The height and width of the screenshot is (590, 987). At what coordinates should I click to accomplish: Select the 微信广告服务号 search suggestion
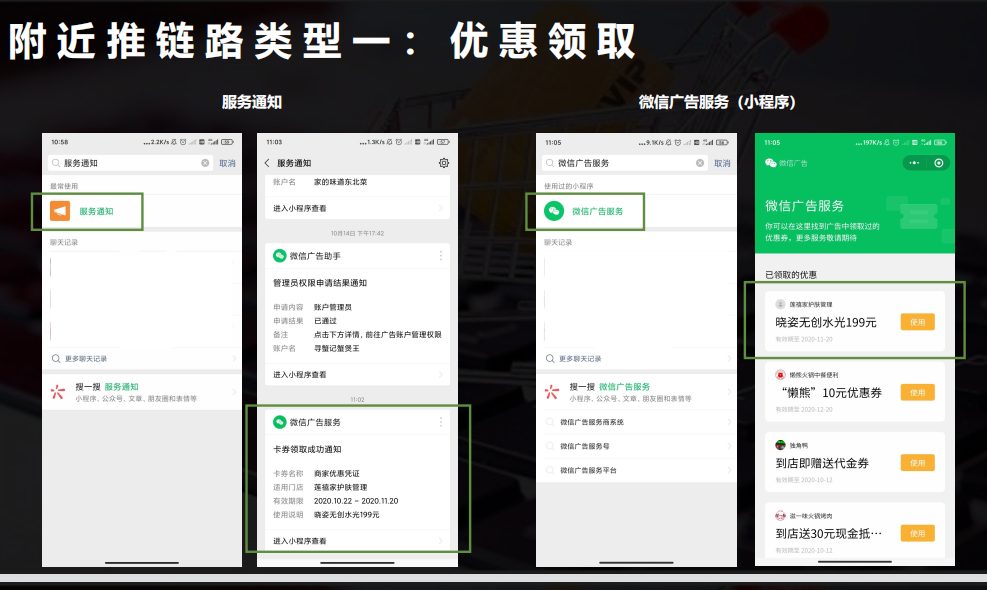[x=636, y=446]
